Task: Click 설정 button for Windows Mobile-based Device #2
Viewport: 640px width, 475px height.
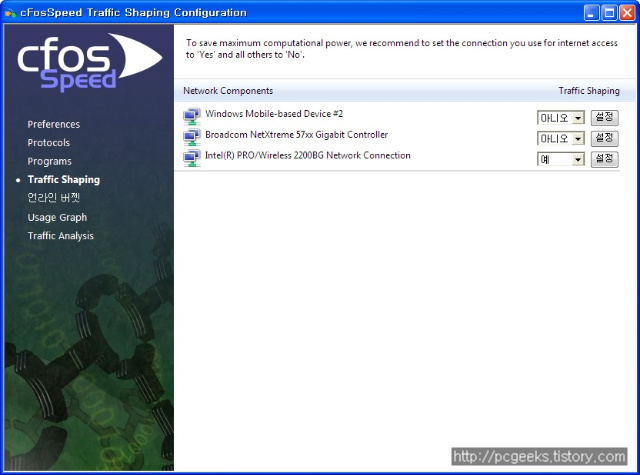Action: (605, 118)
